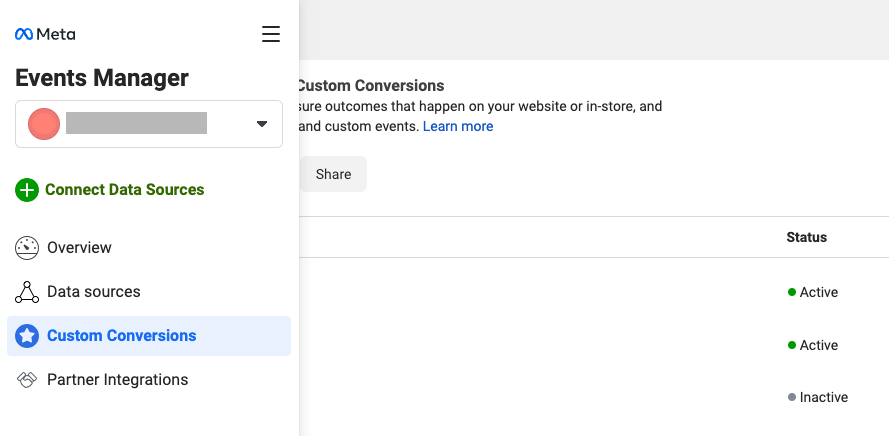This screenshot has height=436, width=889.
Task: Click the Data sources node icon
Action: pos(27,292)
